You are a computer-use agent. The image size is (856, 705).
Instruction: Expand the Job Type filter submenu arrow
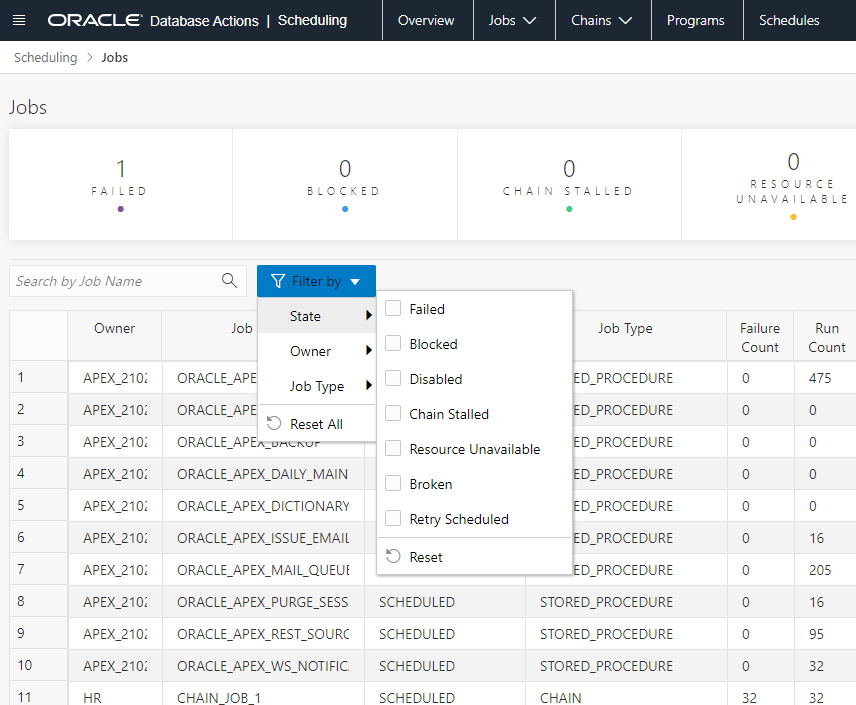[x=369, y=385]
